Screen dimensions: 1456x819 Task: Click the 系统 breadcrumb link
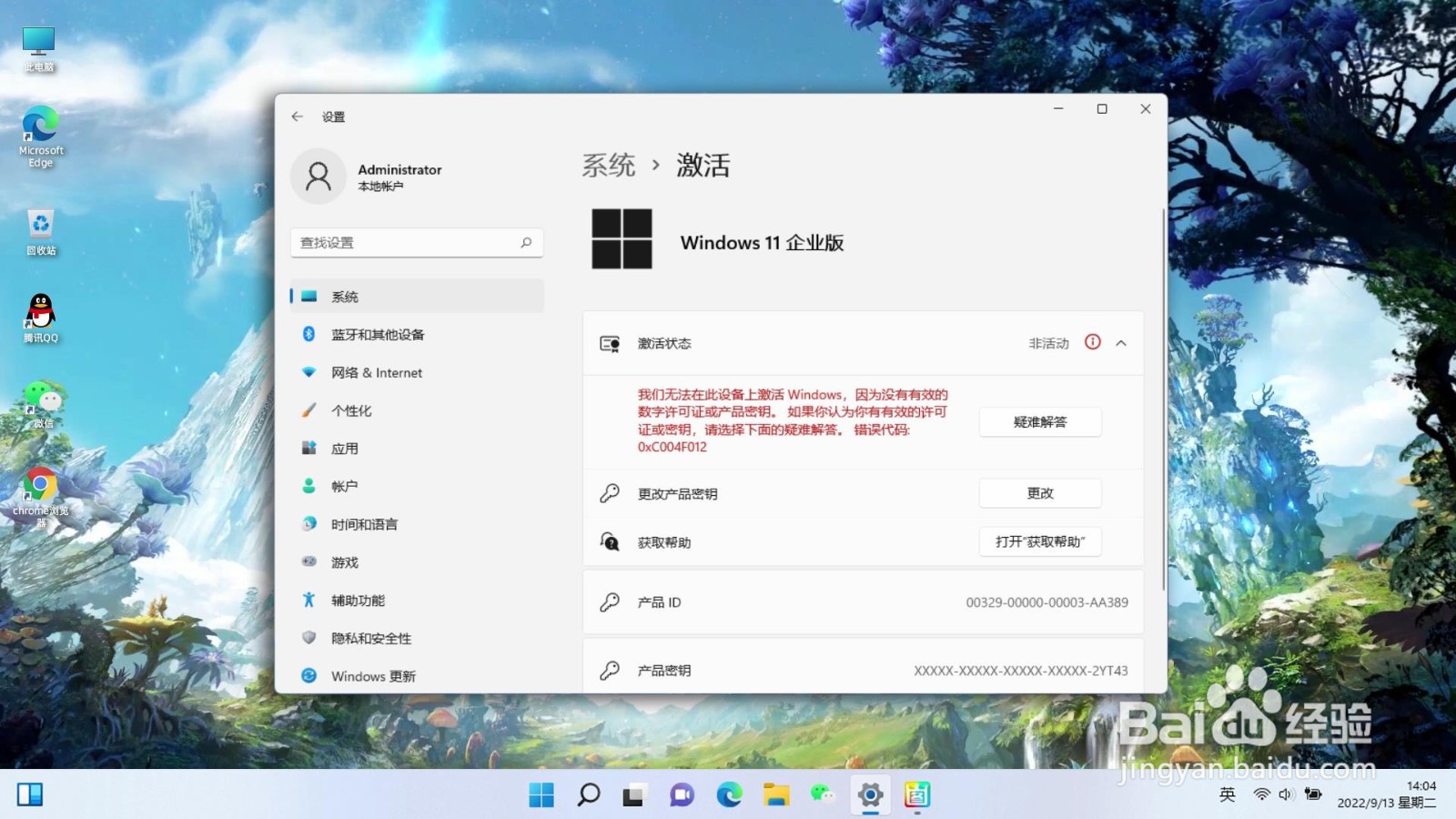point(609,166)
